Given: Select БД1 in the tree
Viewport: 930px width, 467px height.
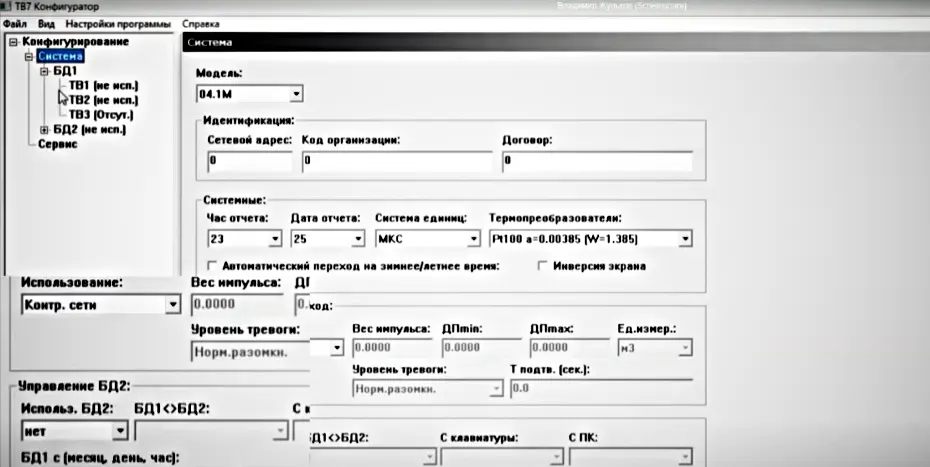Looking at the screenshot, I should click(65, 71).
